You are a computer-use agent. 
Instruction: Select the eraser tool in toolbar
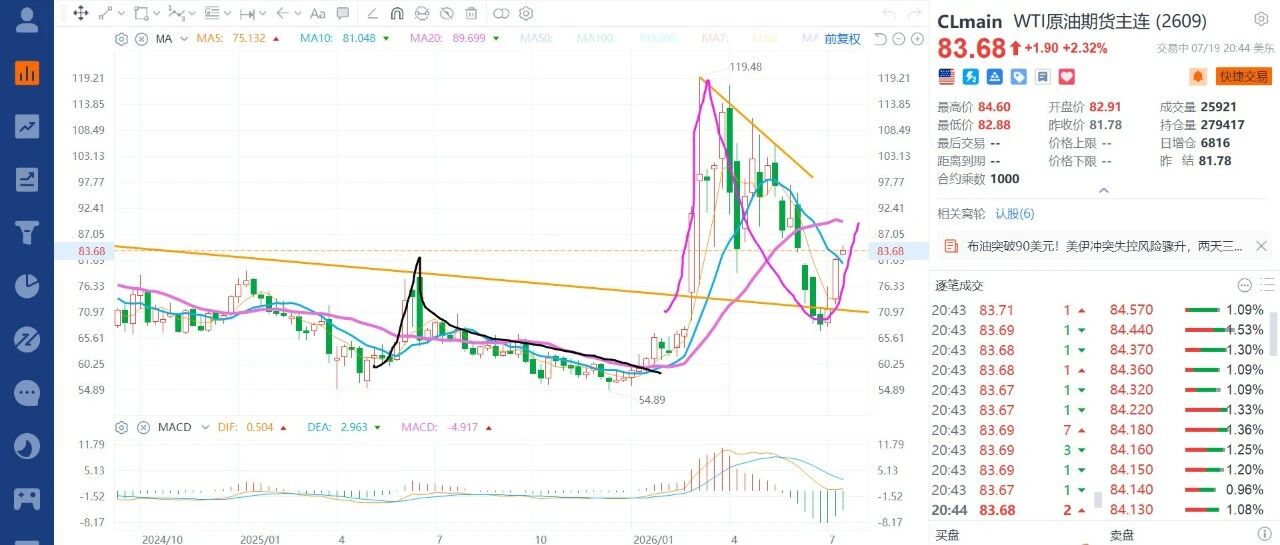coord(371,14)
